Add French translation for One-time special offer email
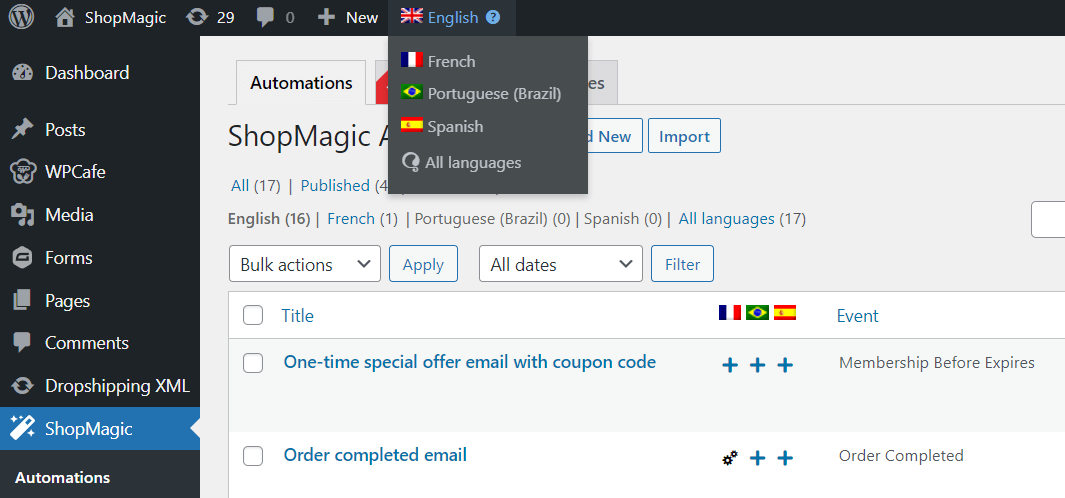Viewport: 1065px width, 498px height. click(x=729, y=366)
